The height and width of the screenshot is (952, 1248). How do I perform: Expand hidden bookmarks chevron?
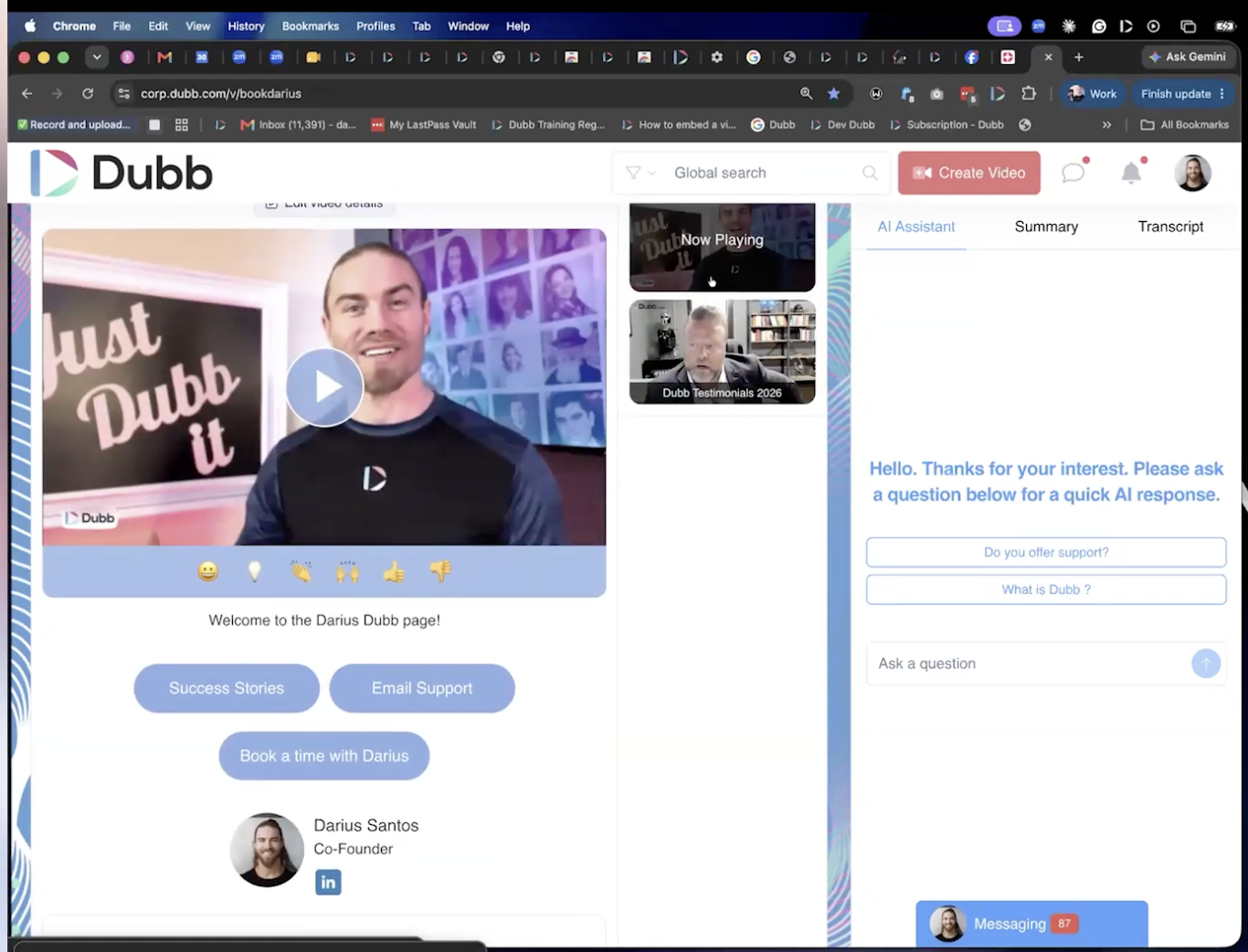click(1106, 124)
